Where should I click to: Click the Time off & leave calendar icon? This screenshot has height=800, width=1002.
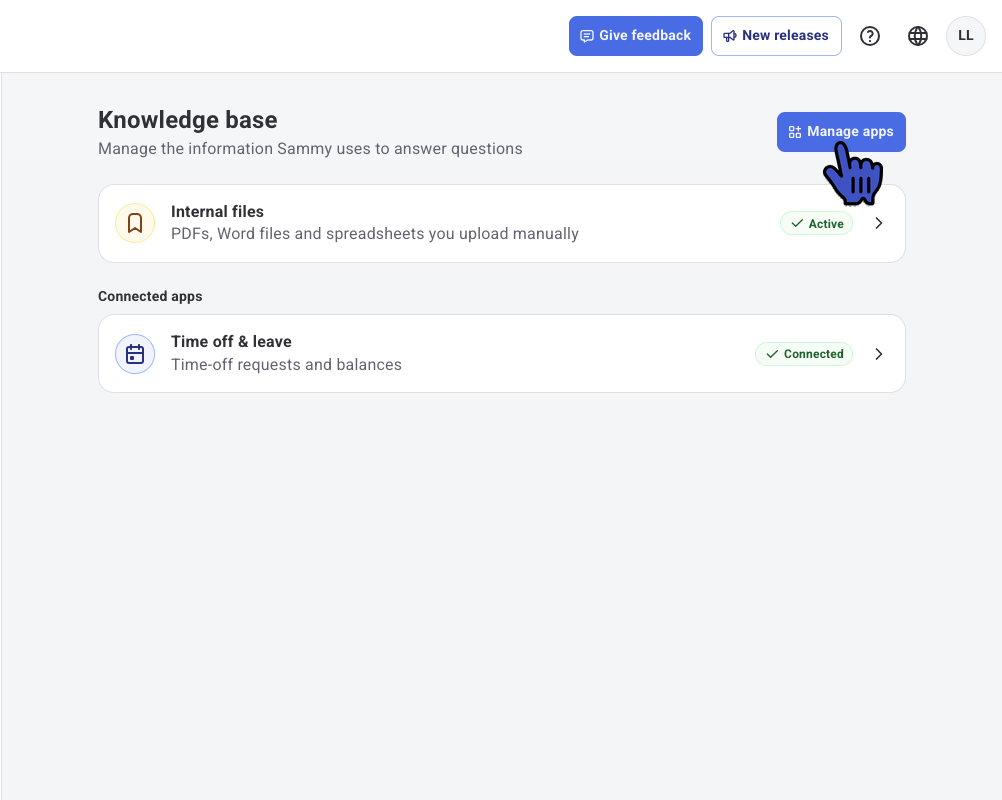click(x=135, y=353)
